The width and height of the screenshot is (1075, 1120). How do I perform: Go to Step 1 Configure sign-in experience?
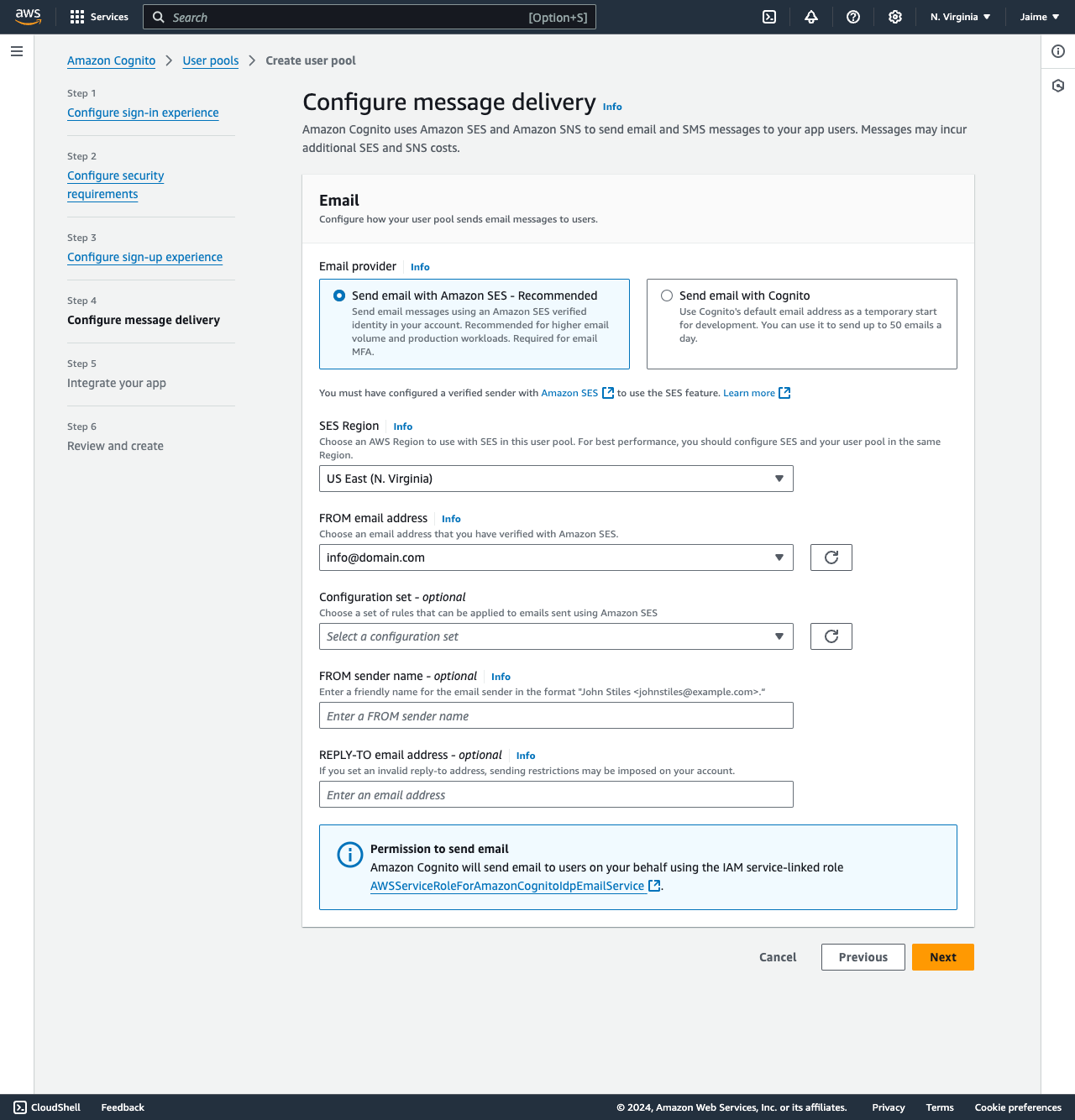pos(143,113)
